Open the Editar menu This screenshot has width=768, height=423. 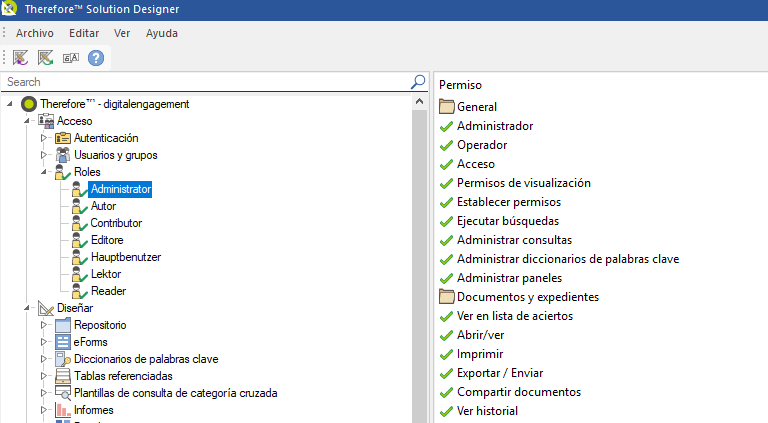(84, 33)
